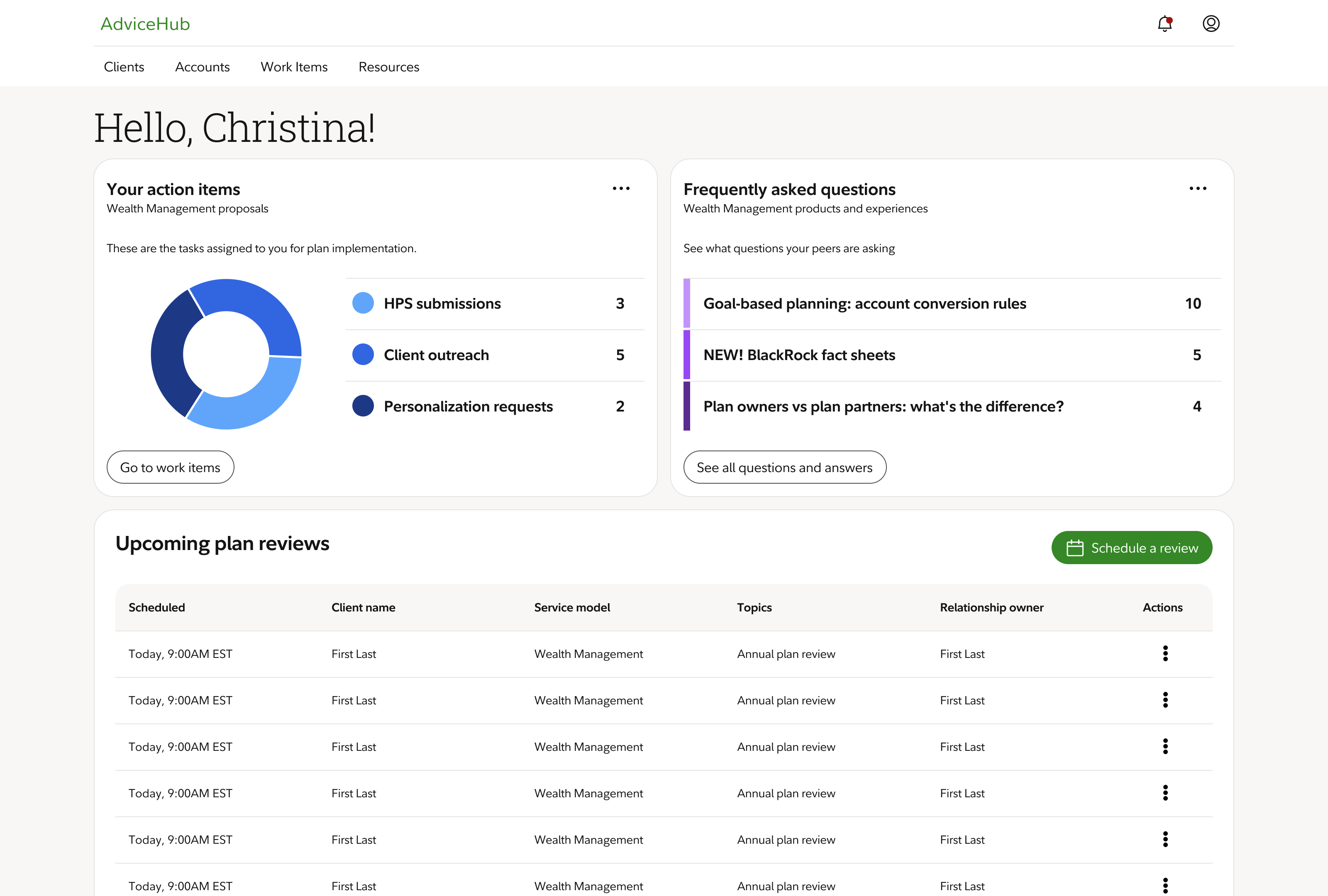Go to the Clients tab
This screenshot has height=896, width=1328.
click(x=124, y=67)
